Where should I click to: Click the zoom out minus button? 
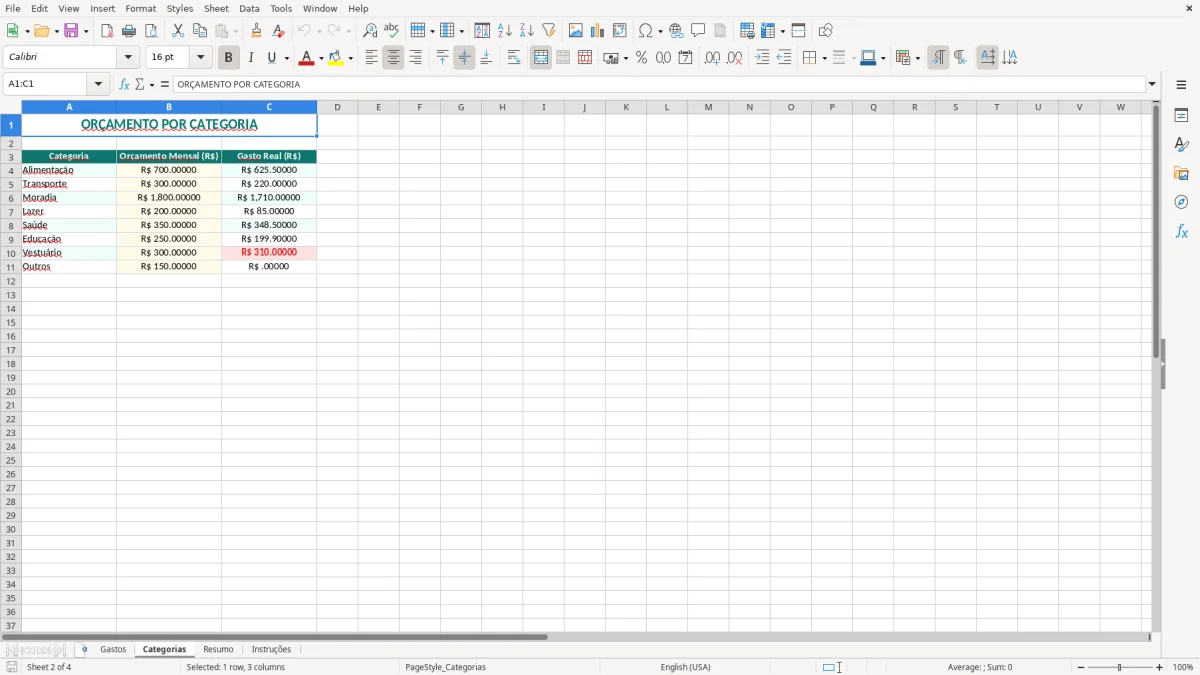tap(1081, 667)
